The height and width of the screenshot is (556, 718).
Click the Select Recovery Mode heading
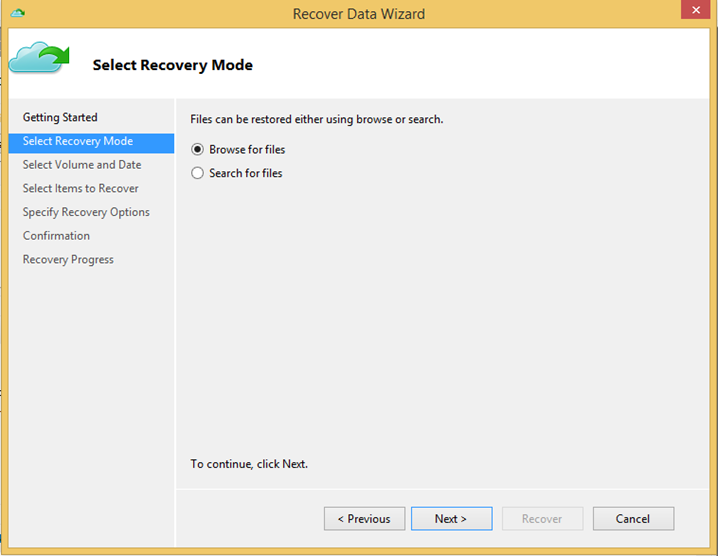pyautogui.click(x=173, y=65)
